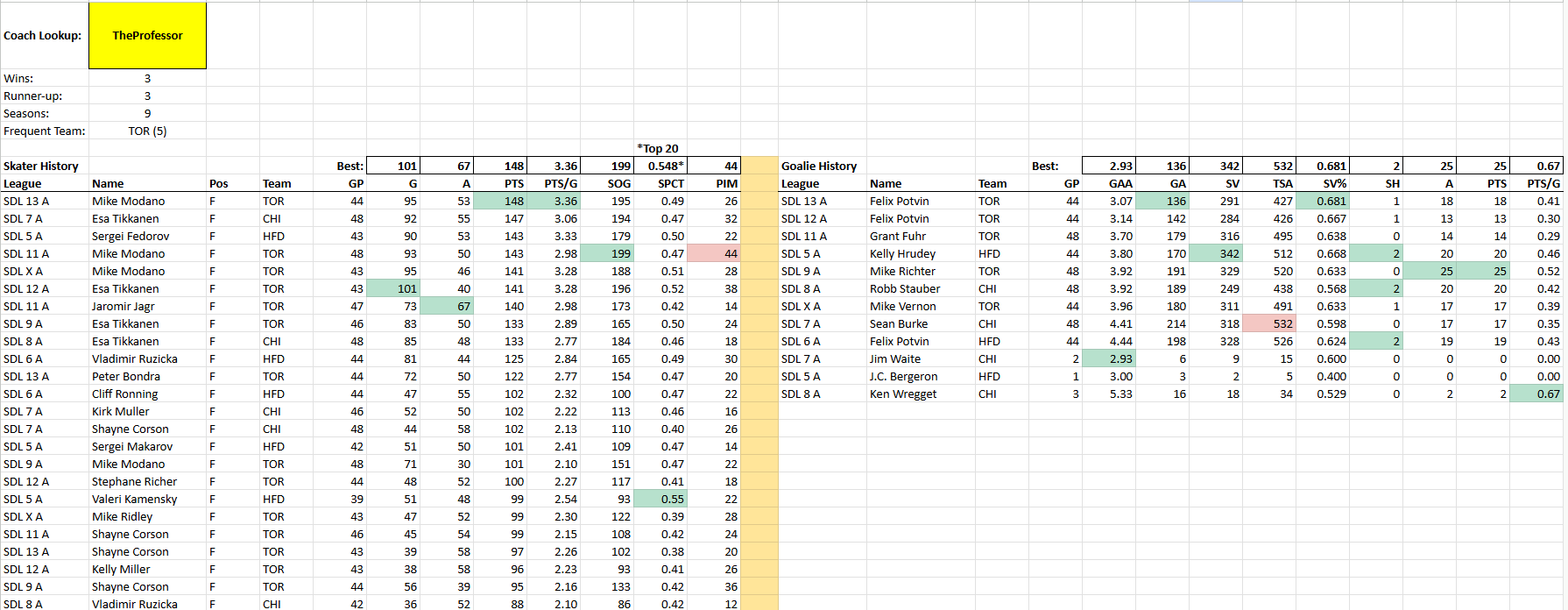
Task: Click the pink-highlighted 532 TSA cell
Action: point(1268,324)
